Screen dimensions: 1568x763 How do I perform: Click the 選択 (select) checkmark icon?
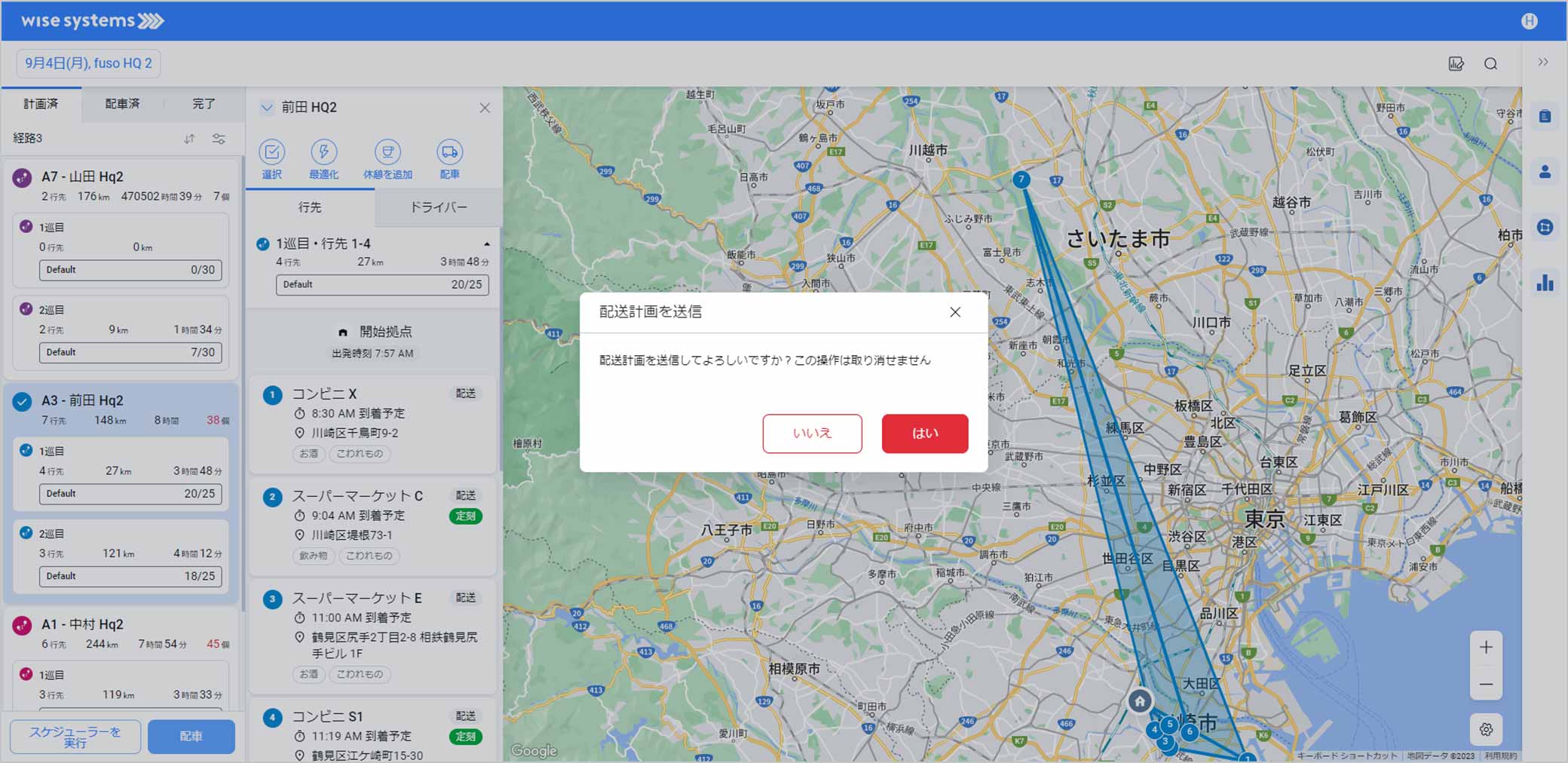271,152
